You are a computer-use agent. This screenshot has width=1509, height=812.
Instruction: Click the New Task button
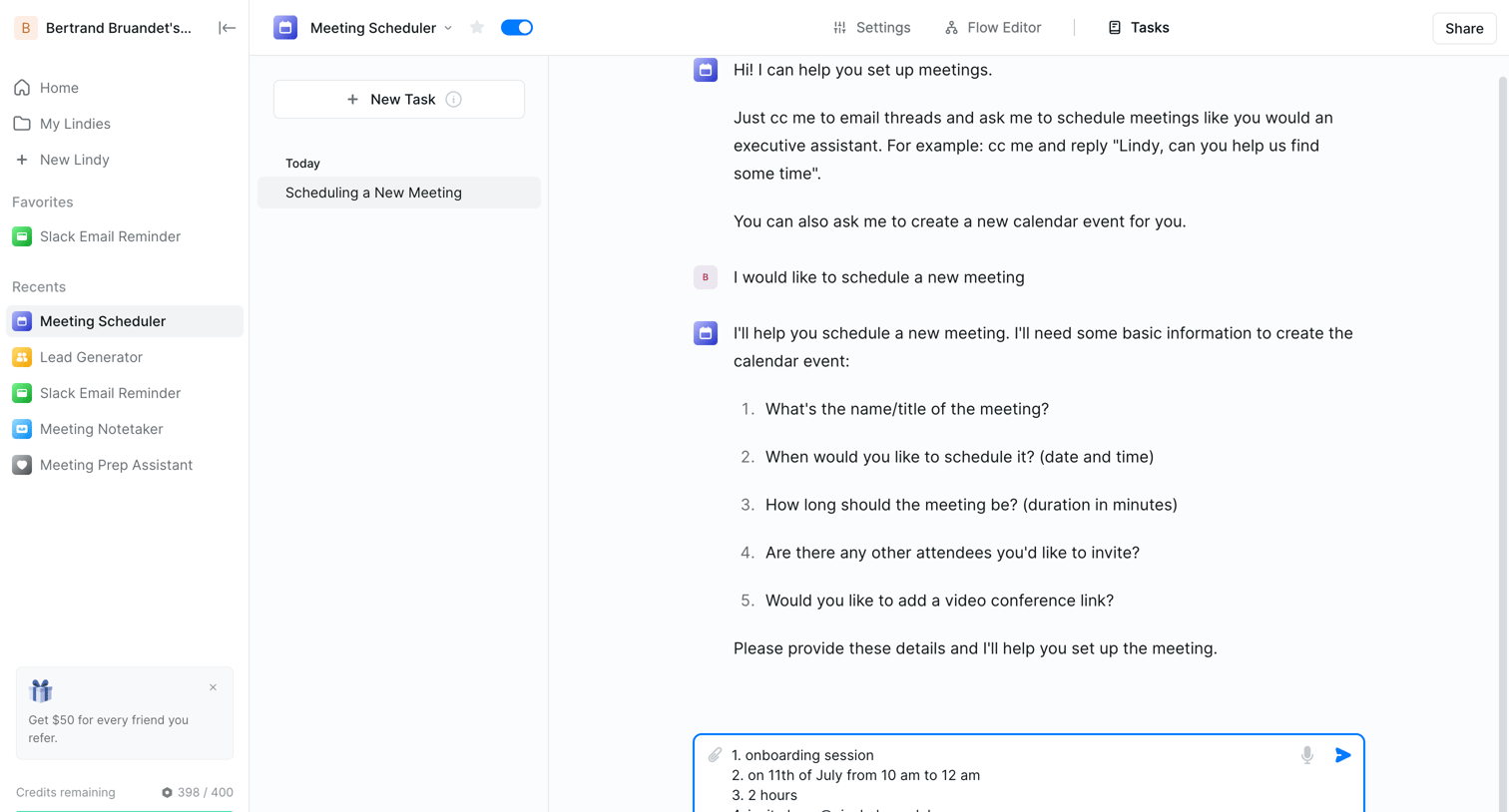pyautogui.click(x=399, y=99)
